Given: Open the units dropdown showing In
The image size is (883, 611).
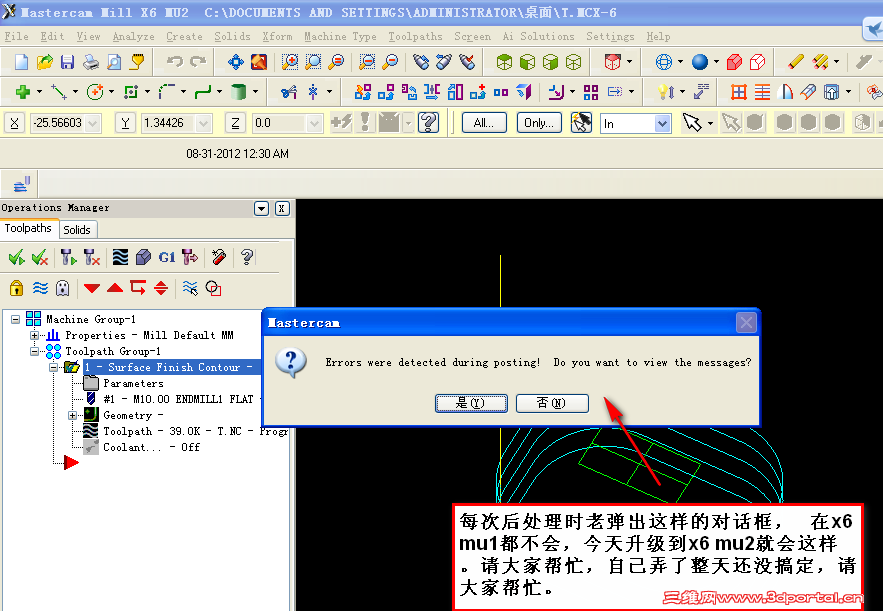Looking at the screenshot, I should pyautogui.click(x=660, y=123).
